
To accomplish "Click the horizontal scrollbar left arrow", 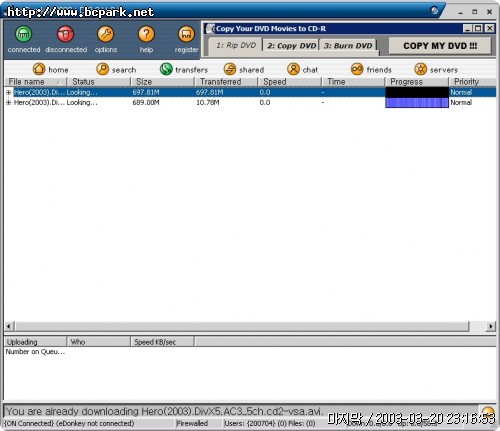I will [x=9, y=326].
